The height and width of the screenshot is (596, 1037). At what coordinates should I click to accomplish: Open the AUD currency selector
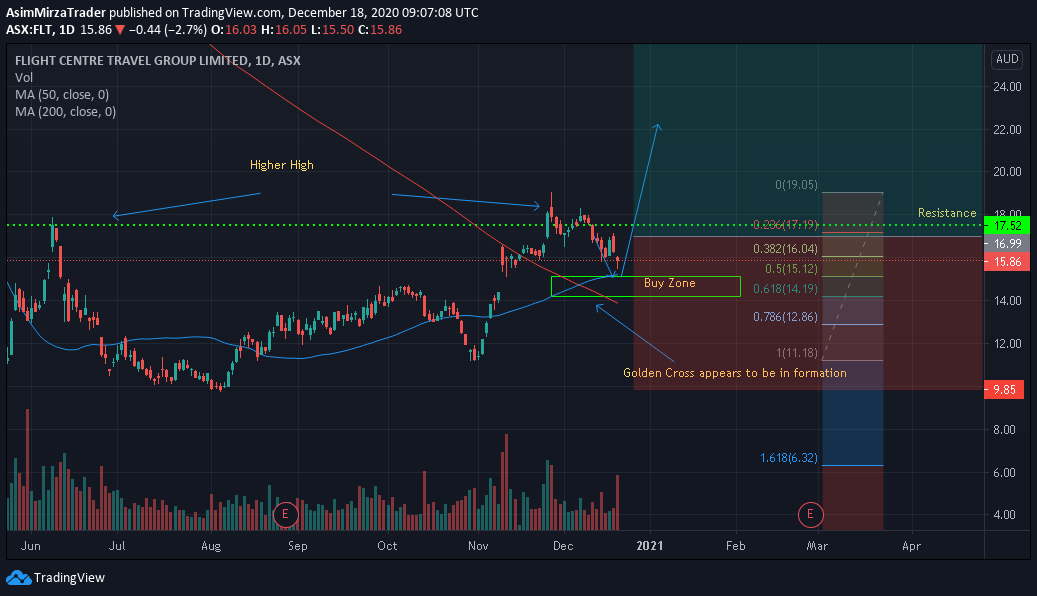click(1007, 59)
